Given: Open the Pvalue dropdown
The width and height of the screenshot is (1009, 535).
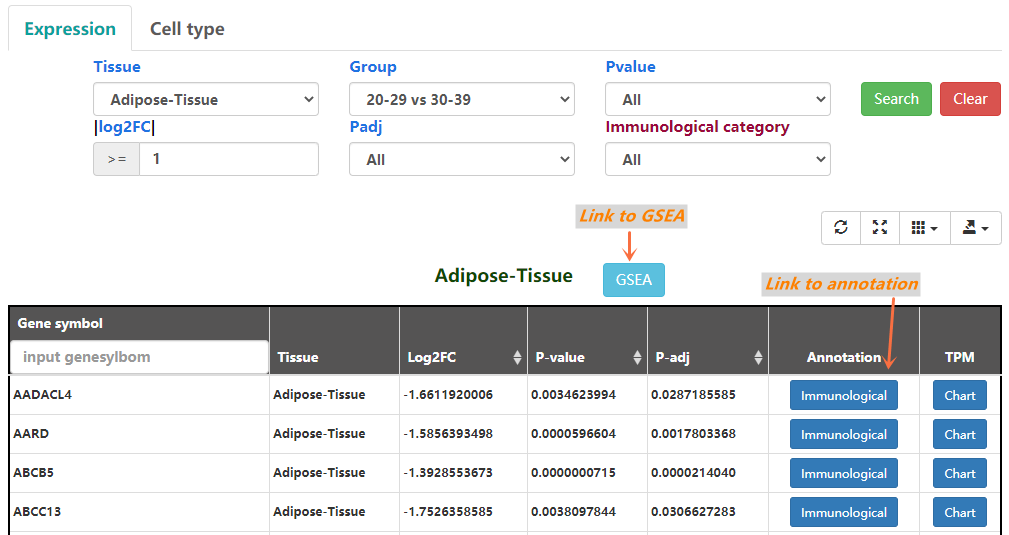Looking at the screenshot, I should tap(717, 99).
